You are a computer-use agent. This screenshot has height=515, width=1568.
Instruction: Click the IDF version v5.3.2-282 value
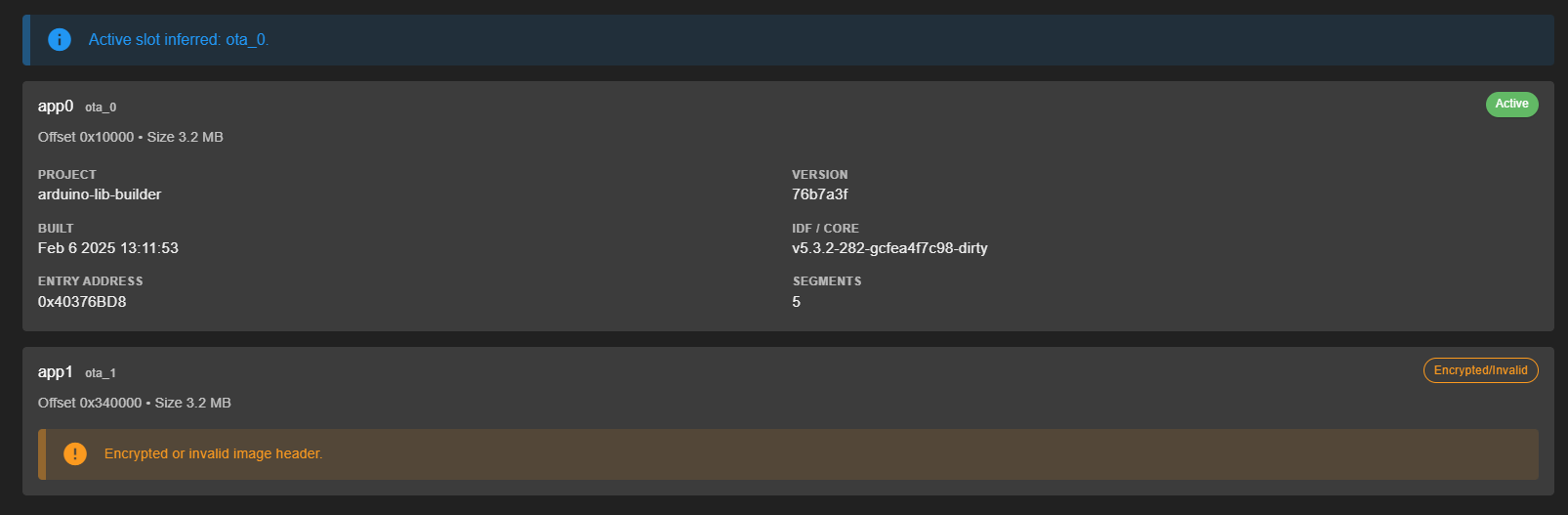coord(889,248)
